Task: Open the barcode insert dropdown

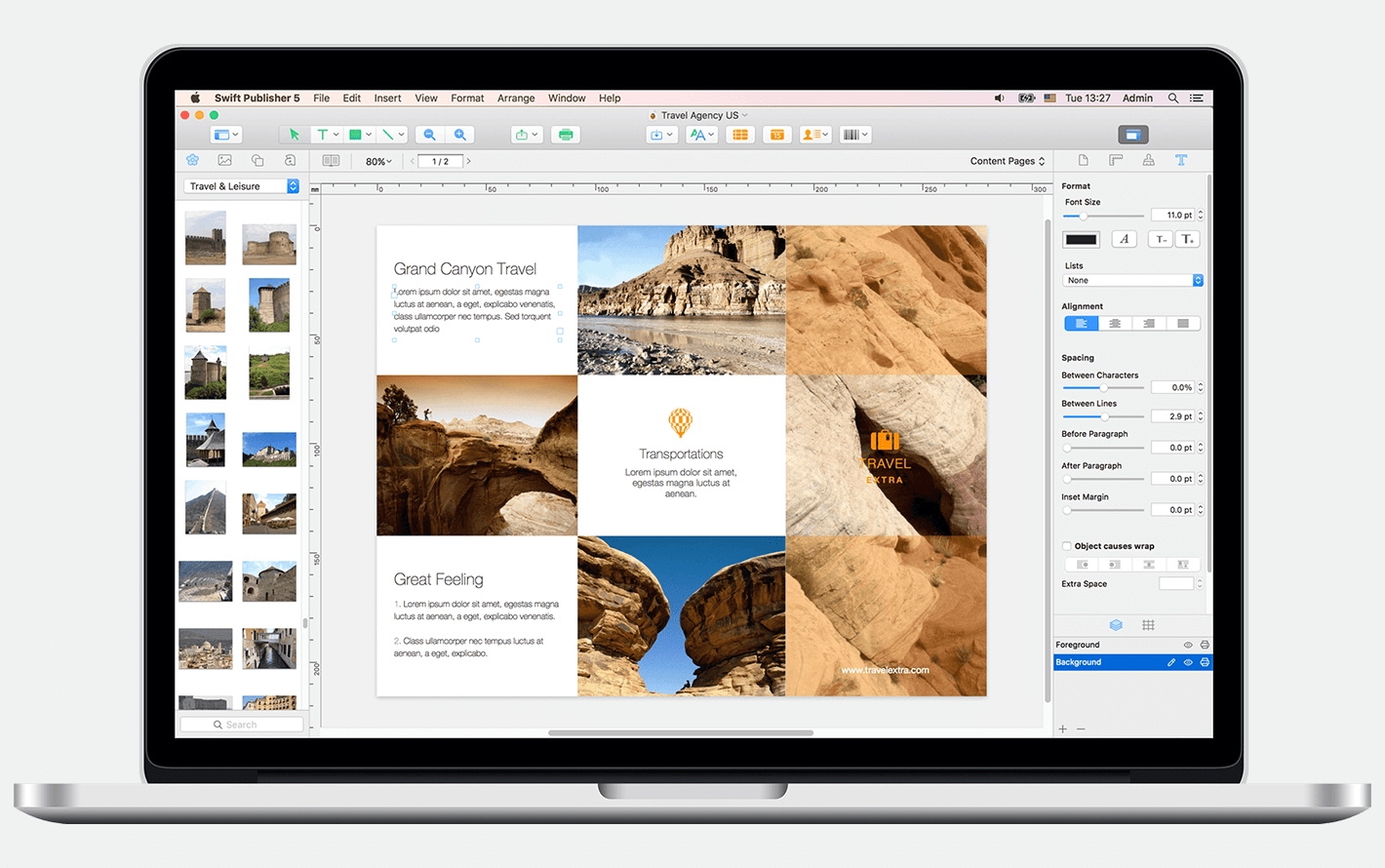Action: tap(854, 135)
